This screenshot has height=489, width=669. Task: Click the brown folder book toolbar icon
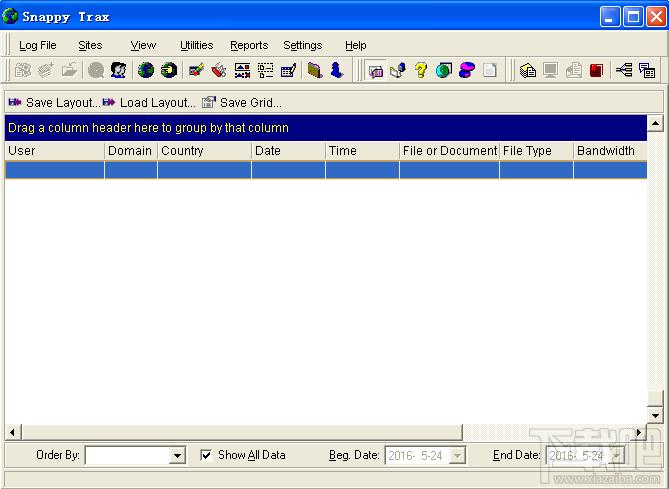click(x=315, y=70)
